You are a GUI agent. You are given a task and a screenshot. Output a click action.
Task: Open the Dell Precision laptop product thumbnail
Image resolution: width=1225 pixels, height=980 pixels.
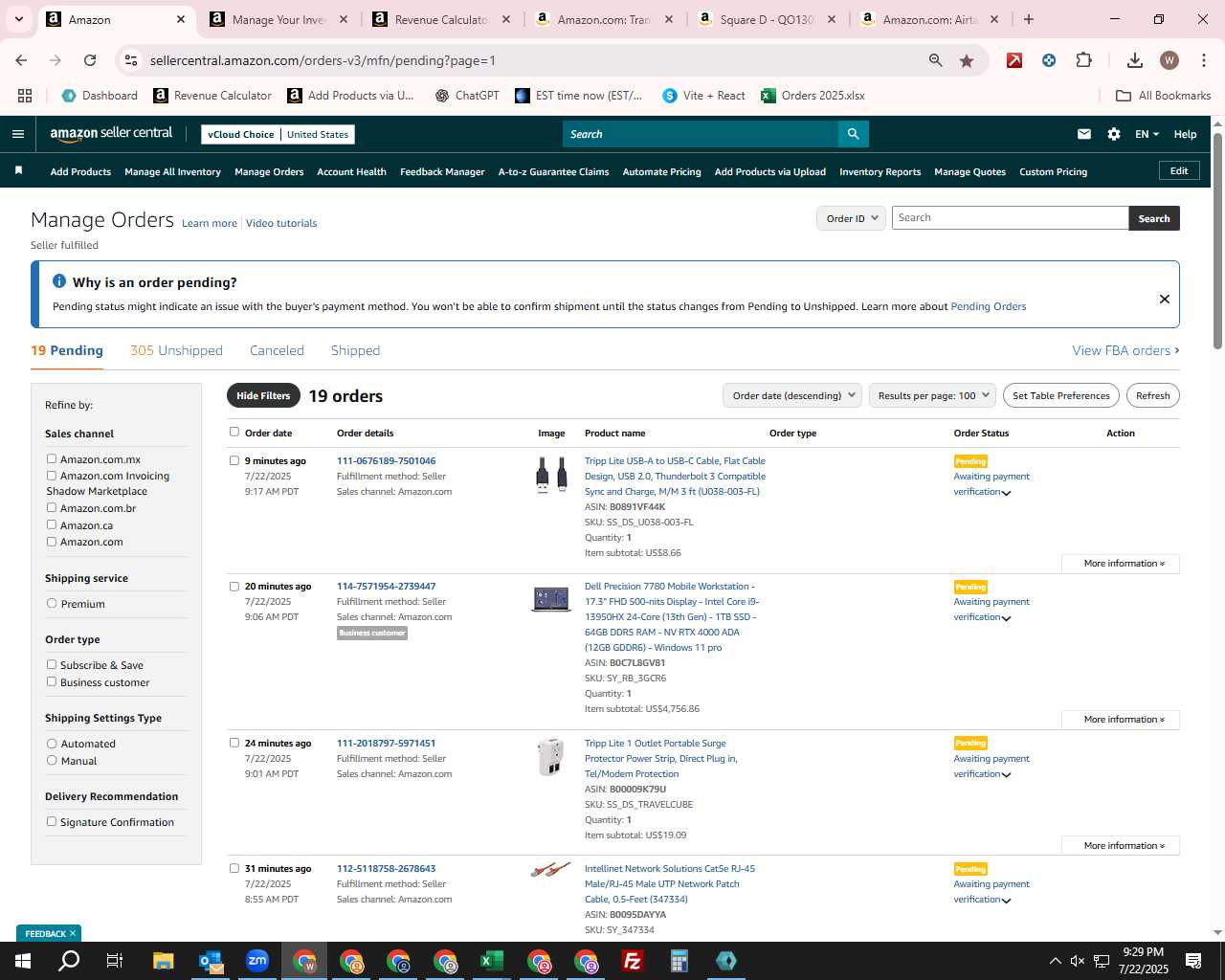click(551, 600)
